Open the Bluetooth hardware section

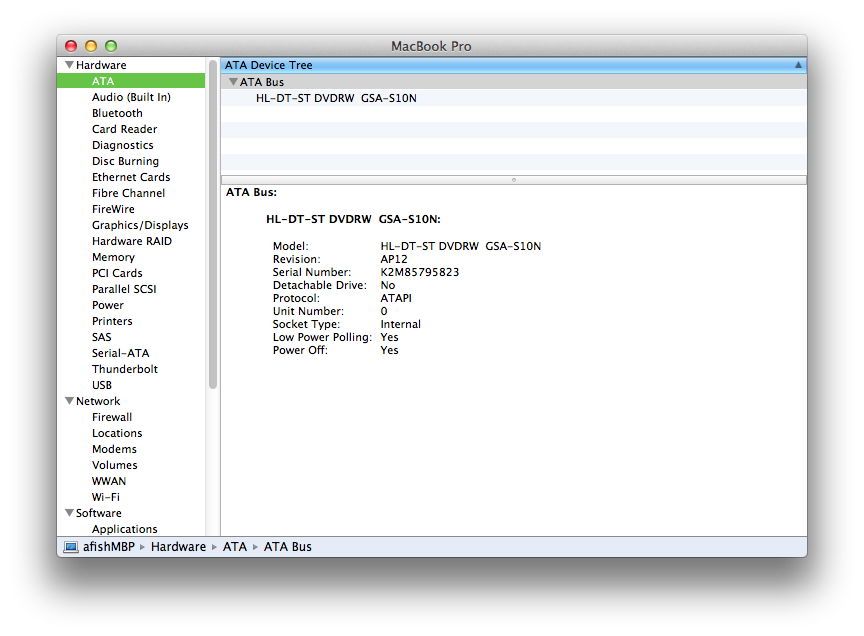pos(117,113)
